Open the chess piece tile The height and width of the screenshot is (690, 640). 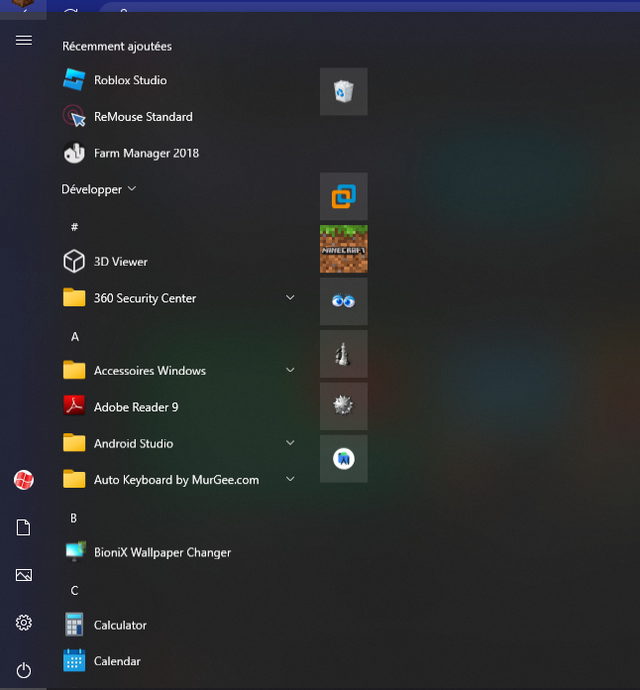coord(344,354)
